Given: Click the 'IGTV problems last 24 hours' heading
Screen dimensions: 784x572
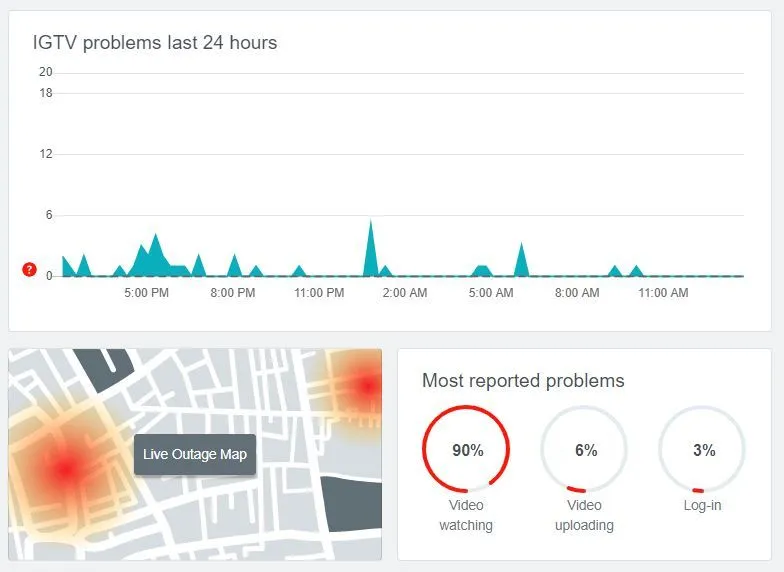Looking at the screenshot, I should 154,42.
